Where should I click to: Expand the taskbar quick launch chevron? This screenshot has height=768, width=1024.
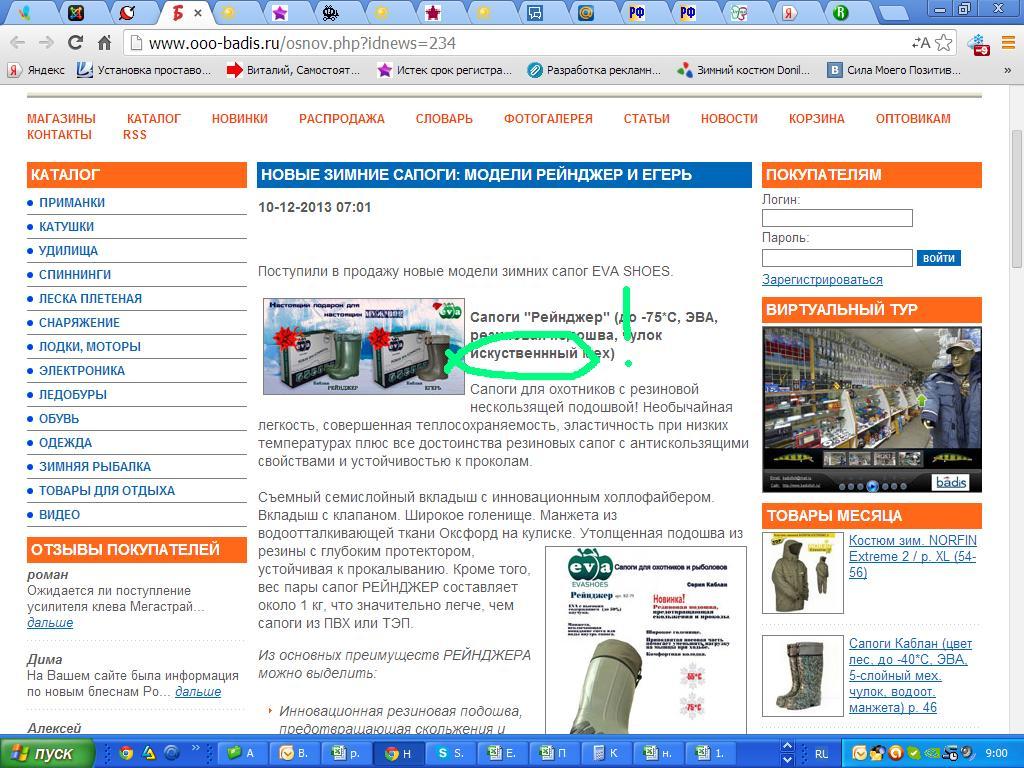pyautogui.click(x=195, y=753)
